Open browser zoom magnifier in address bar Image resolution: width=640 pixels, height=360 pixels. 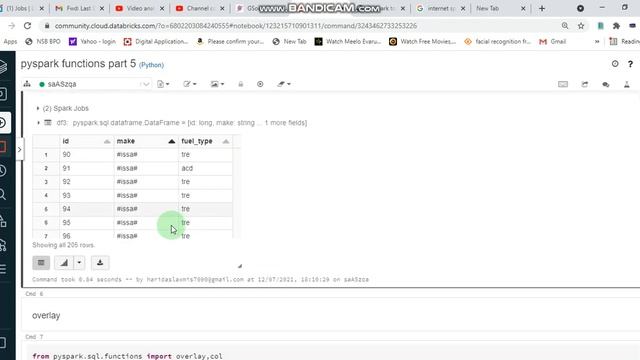point(565,26)
